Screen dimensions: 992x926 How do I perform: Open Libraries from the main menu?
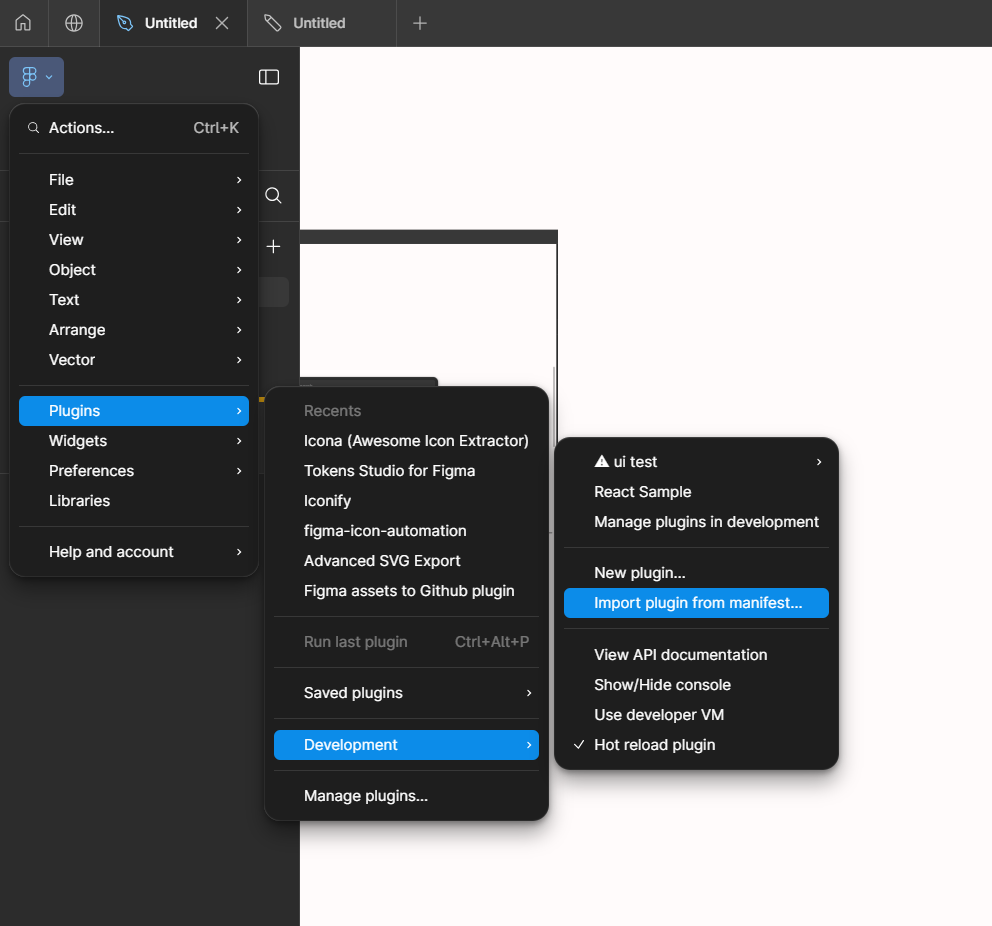134,501
